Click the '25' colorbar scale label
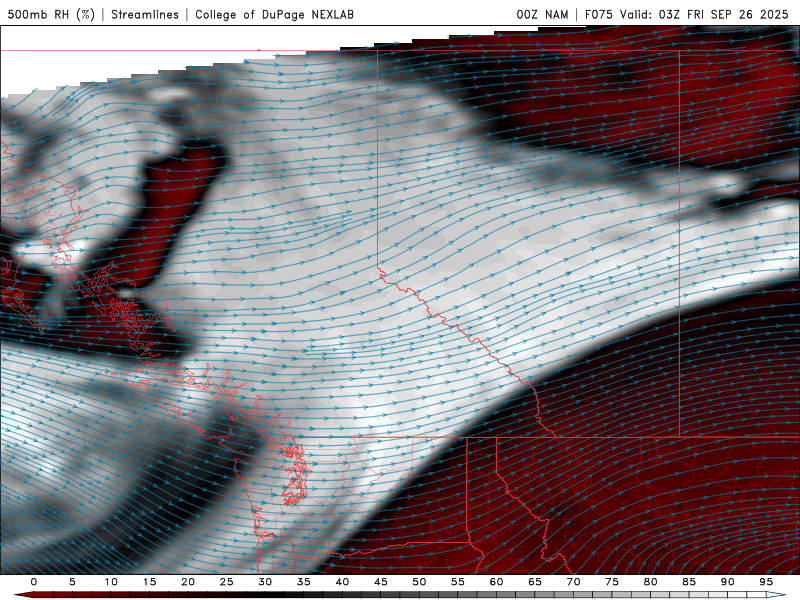 coord(227,582)
